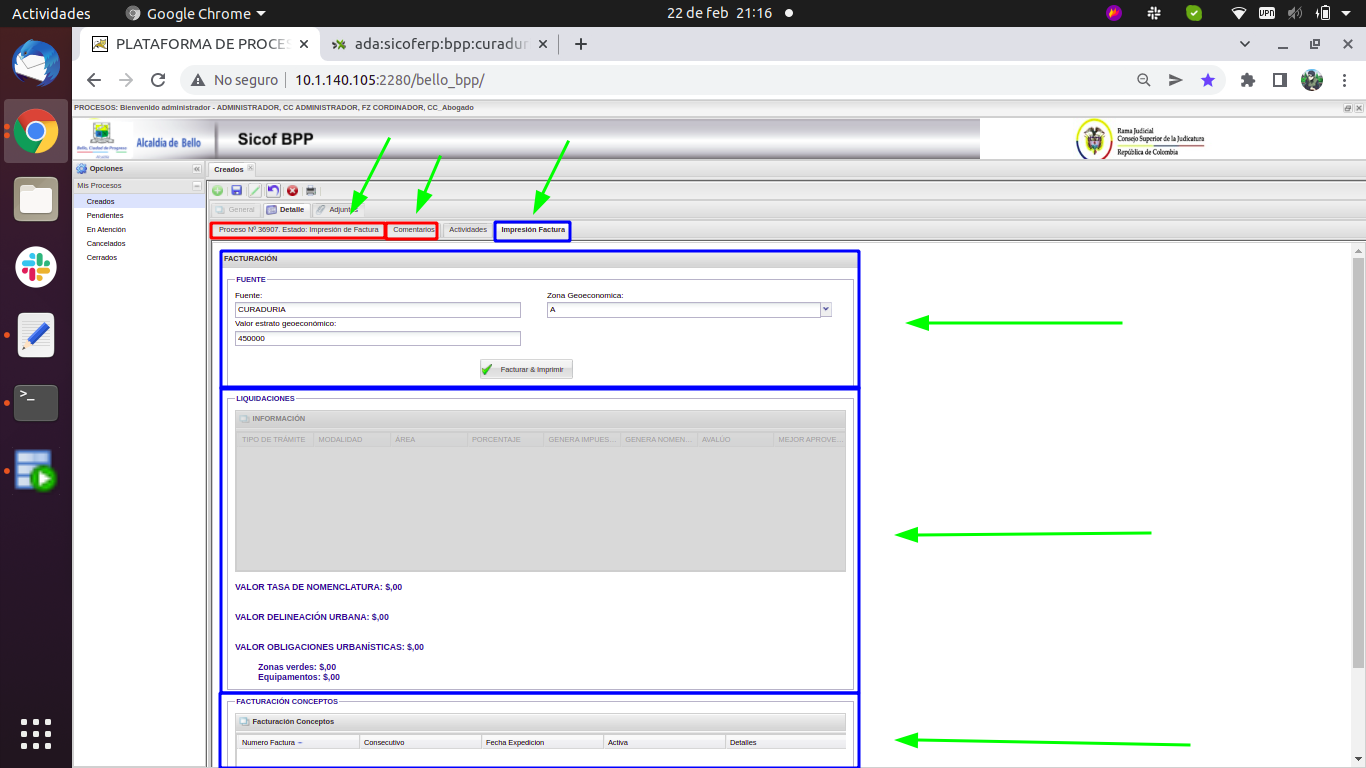Image resolution: width=1366 pixels, height=768 pixels.
Task: Click the Valor estrato geoeconómico field
Action: coord(377,339)
